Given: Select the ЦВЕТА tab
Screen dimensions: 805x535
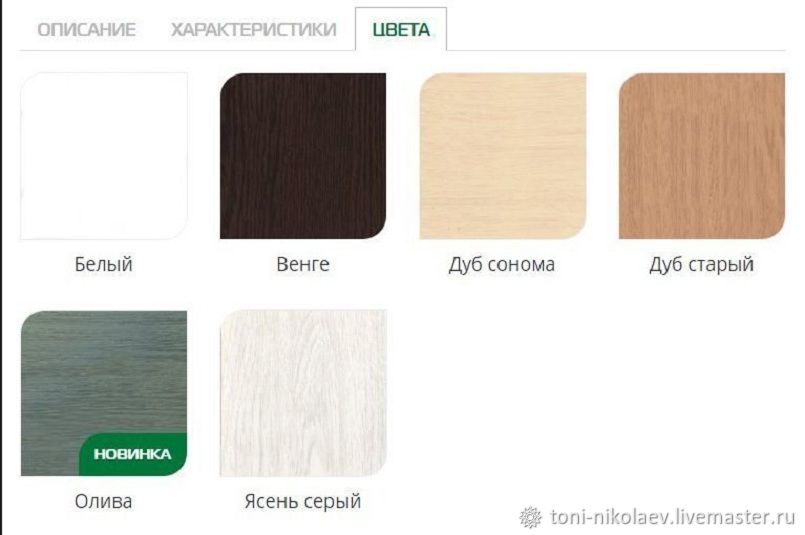Looking at the screenshot, I should (x=401, y=29).
